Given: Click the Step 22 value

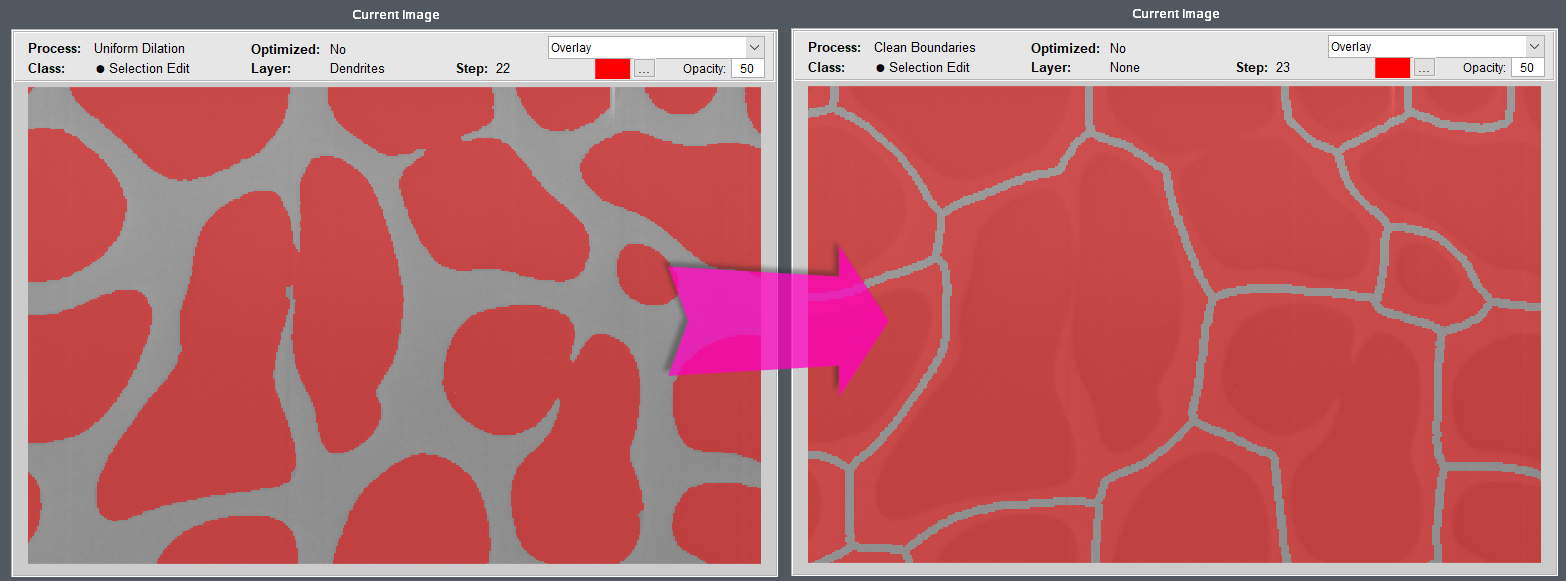Looking at the screenshot, I should tap(503, 68).
